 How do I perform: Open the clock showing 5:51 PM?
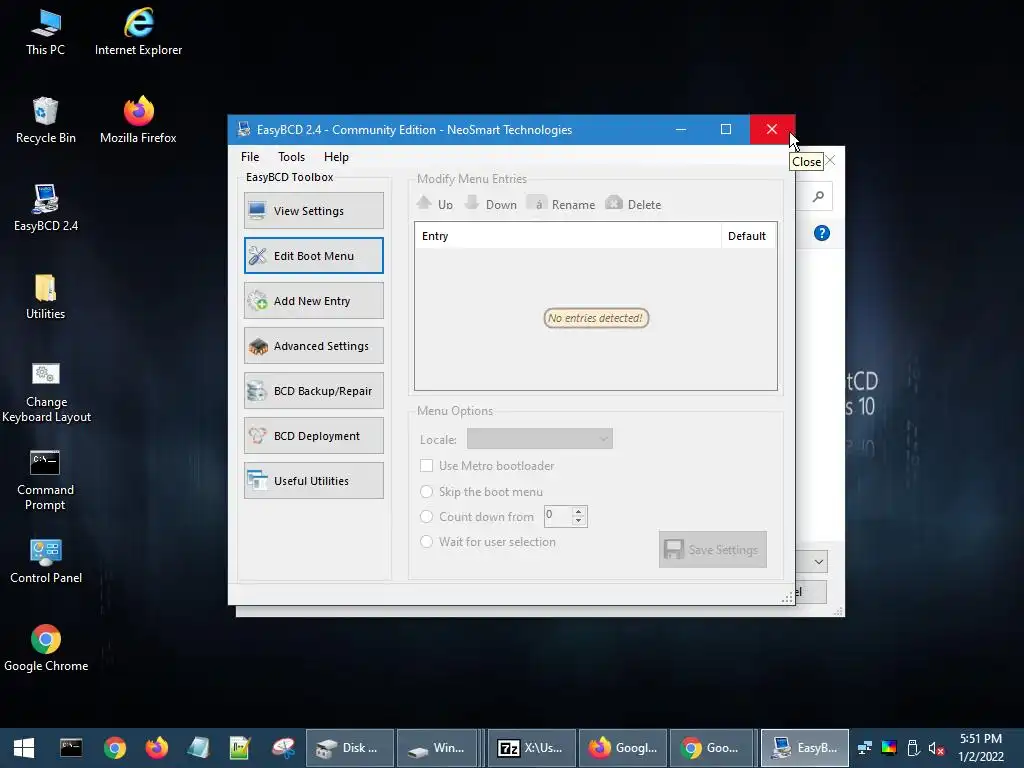[981, 748]
